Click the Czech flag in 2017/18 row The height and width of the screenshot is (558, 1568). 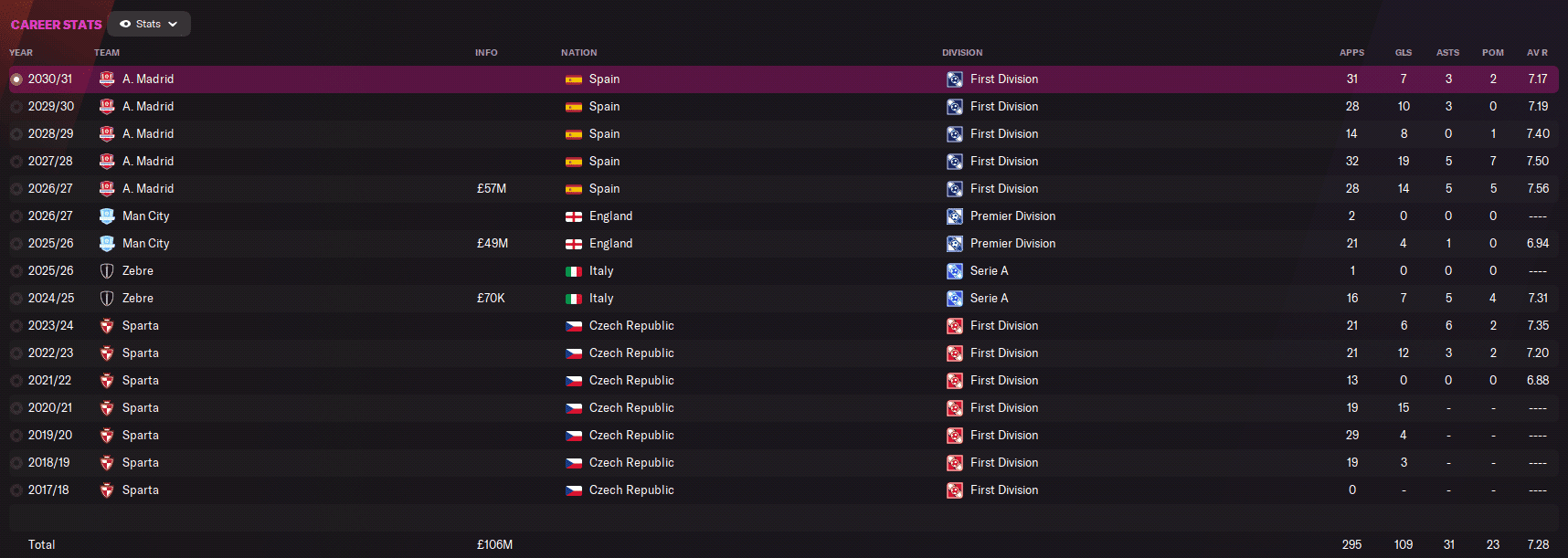[x=574, y=490]
